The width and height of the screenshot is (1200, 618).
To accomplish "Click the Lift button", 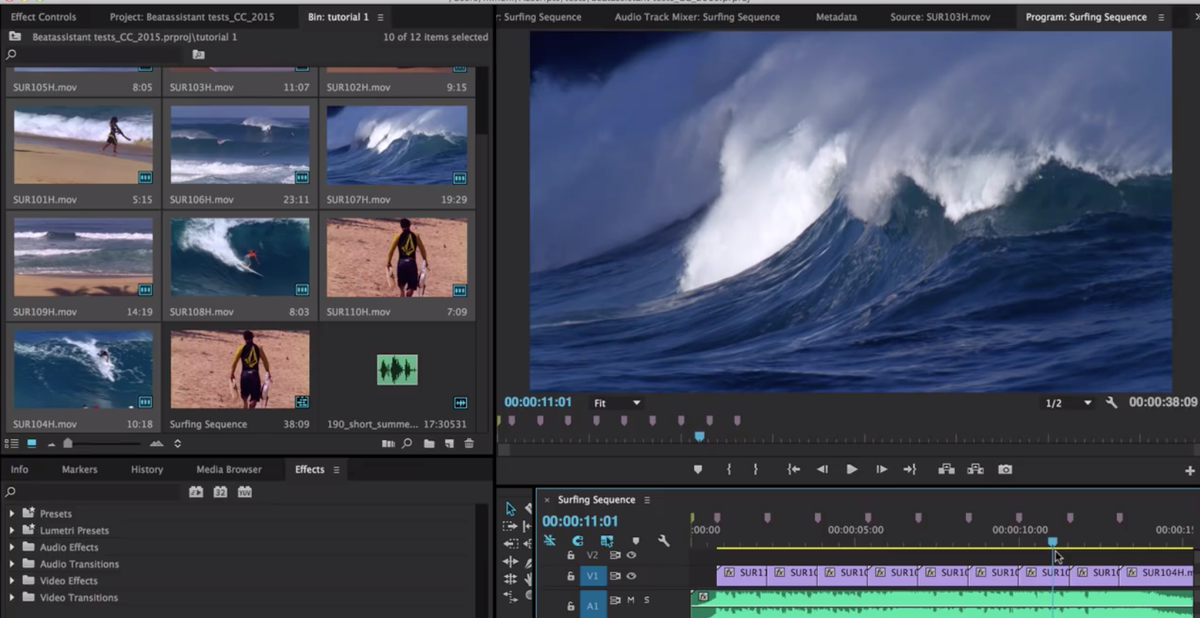I will click(x=946, y=469).
